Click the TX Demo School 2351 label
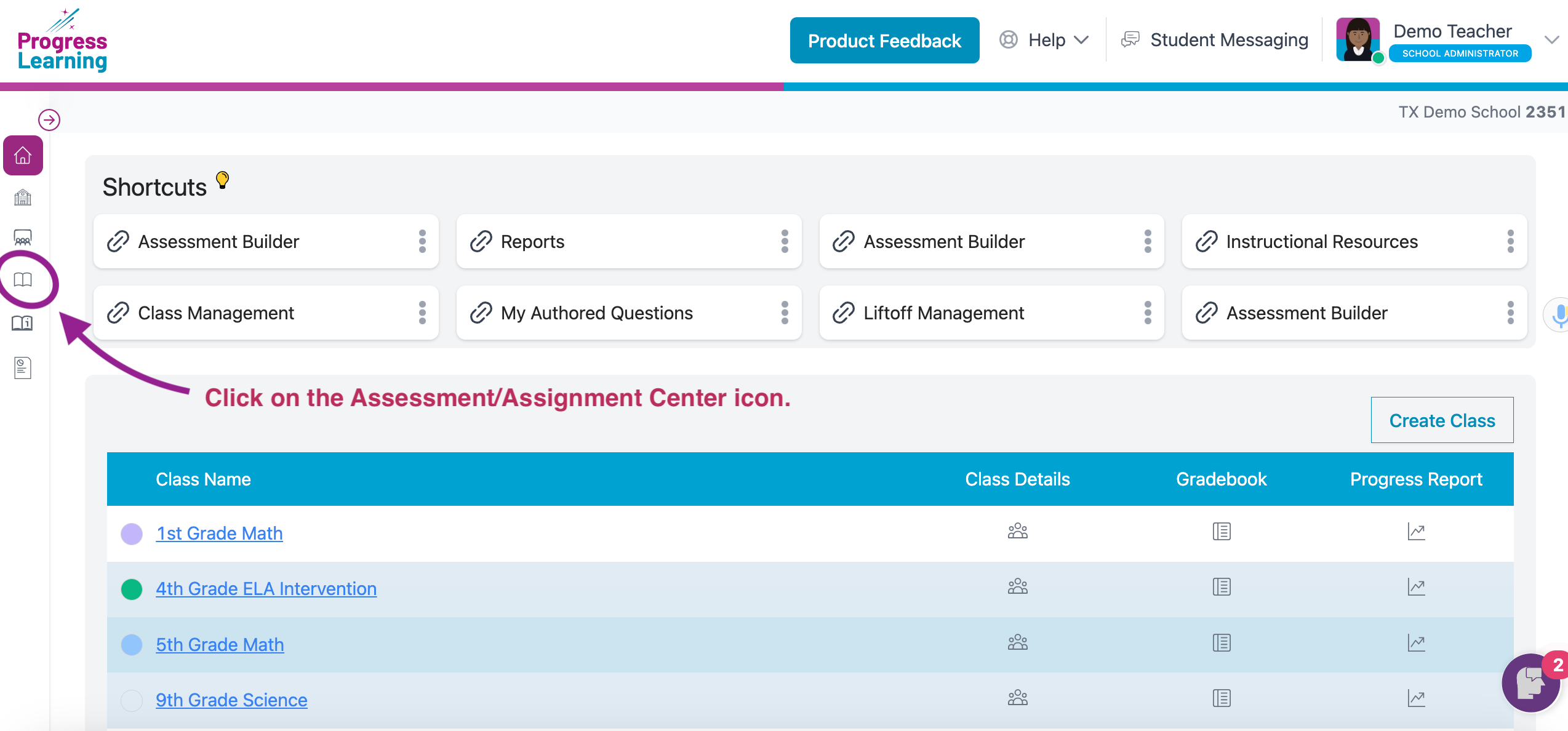The image size is (1568, 731). (x=1482, y=112)
